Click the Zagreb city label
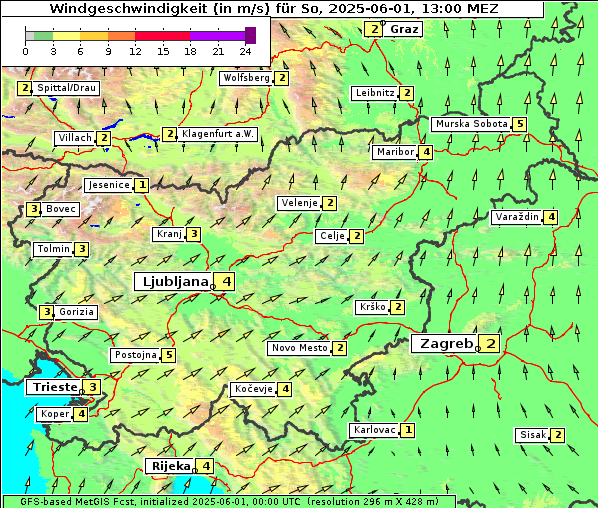Image resolution: width=598 pixels, height=508 pixels. coord(444,344)
